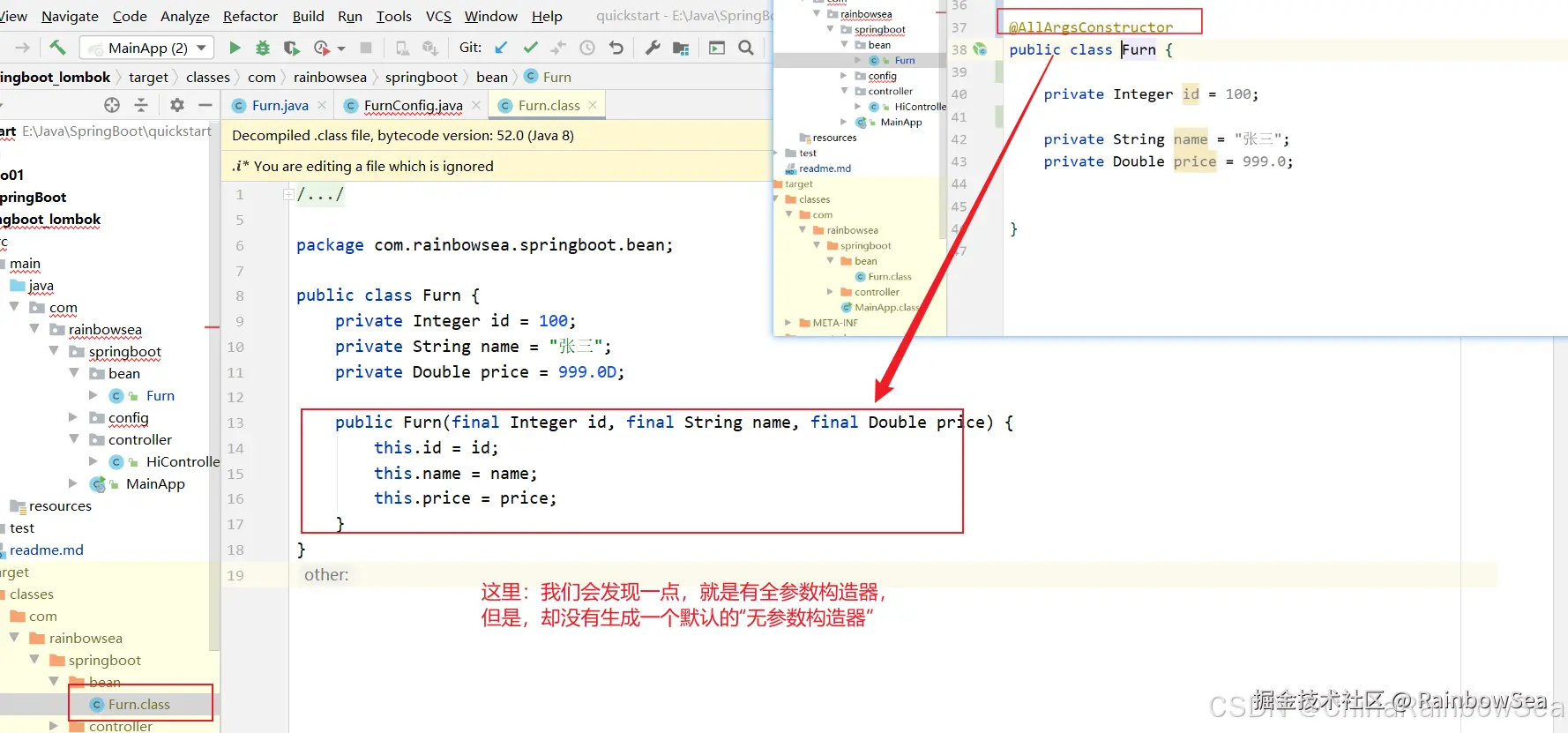This screenshot has height=733, width=1568.
Task: Click the class icon beside Furn breadcrumb
Action: 531,77
